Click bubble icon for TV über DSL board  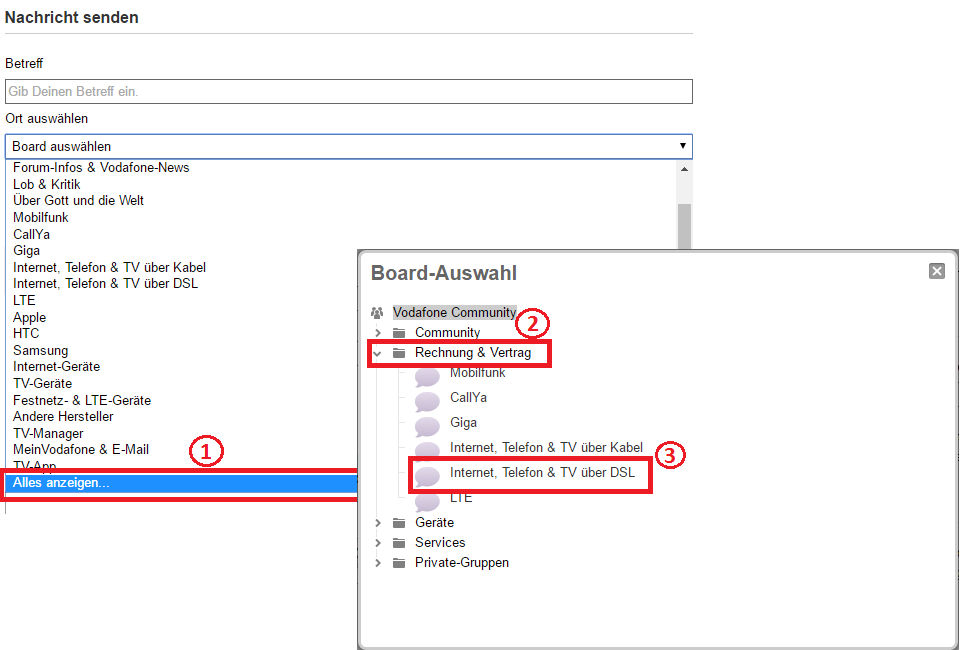tap(427, 477)
